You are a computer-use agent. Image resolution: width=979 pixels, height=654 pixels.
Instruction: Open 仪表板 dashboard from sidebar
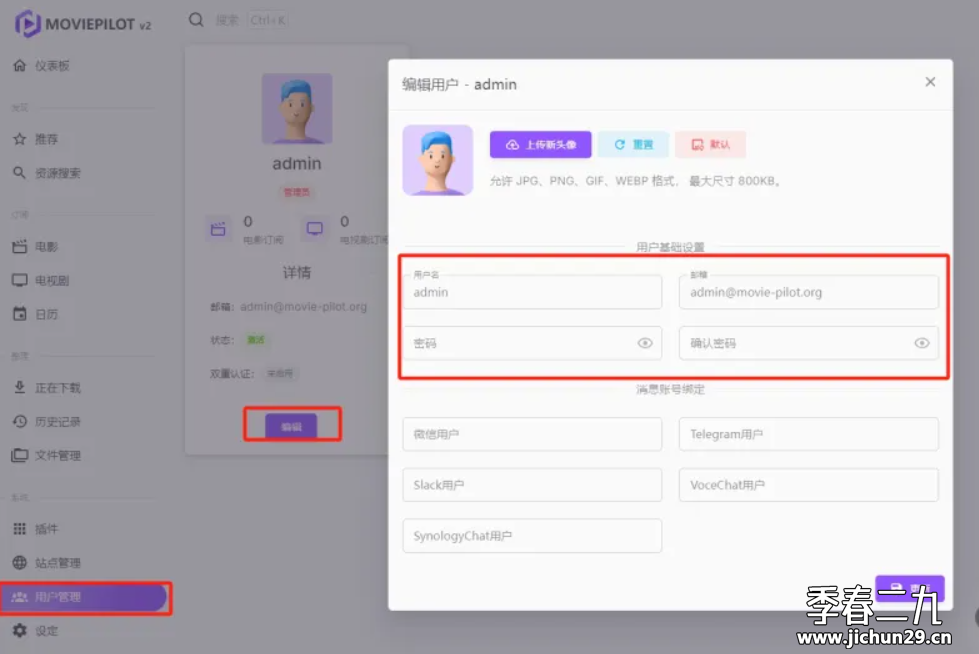(52, 66)
